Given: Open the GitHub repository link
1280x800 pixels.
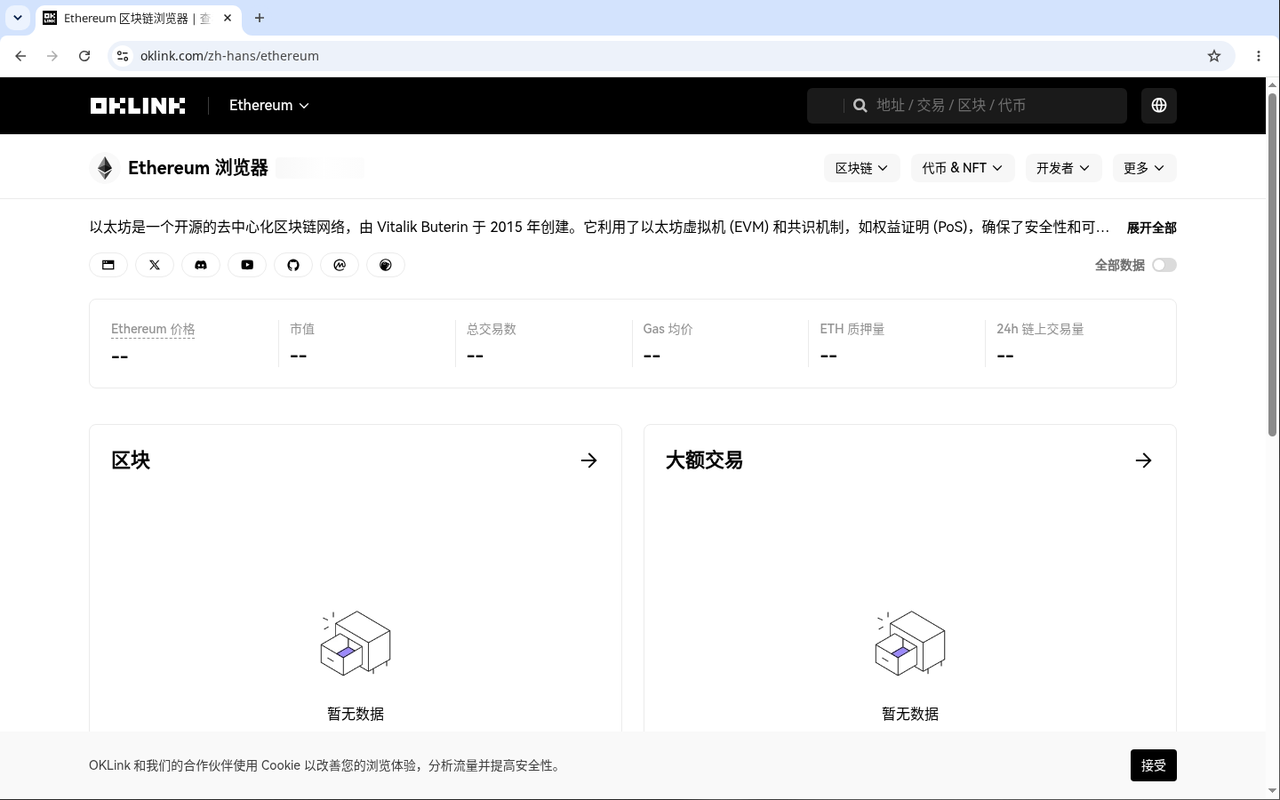Looking at the screenshot, I should tap(293, 265).
